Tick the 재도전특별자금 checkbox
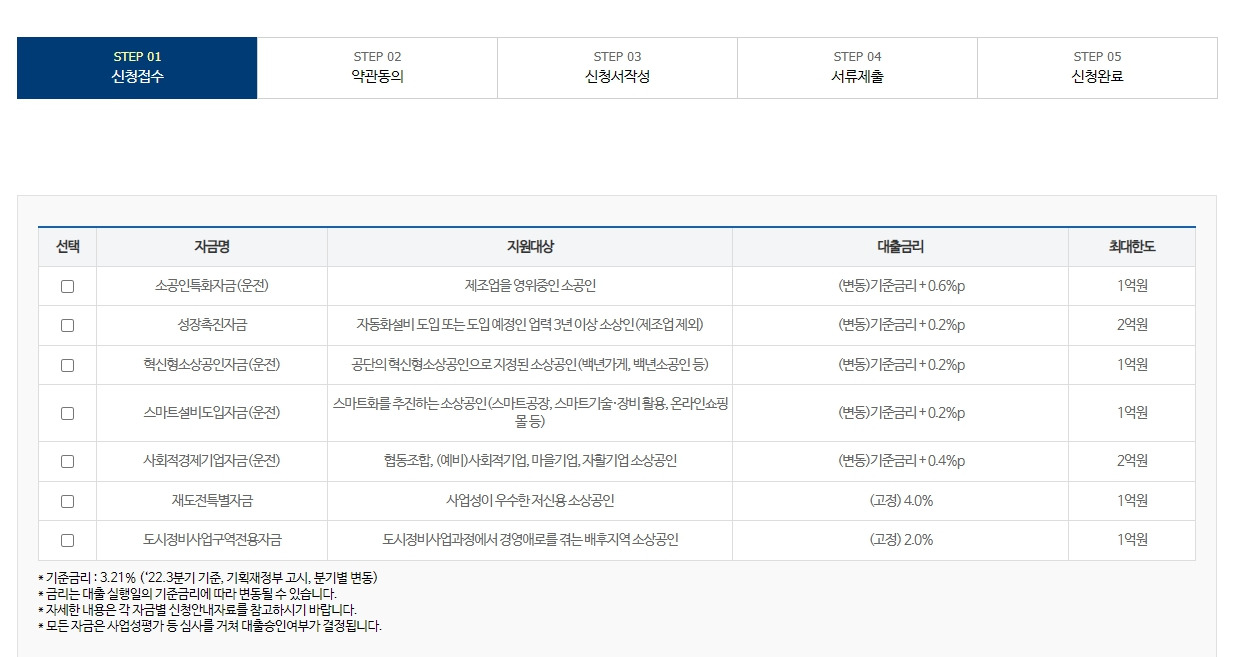1236x657 pixels. point(67,501)
